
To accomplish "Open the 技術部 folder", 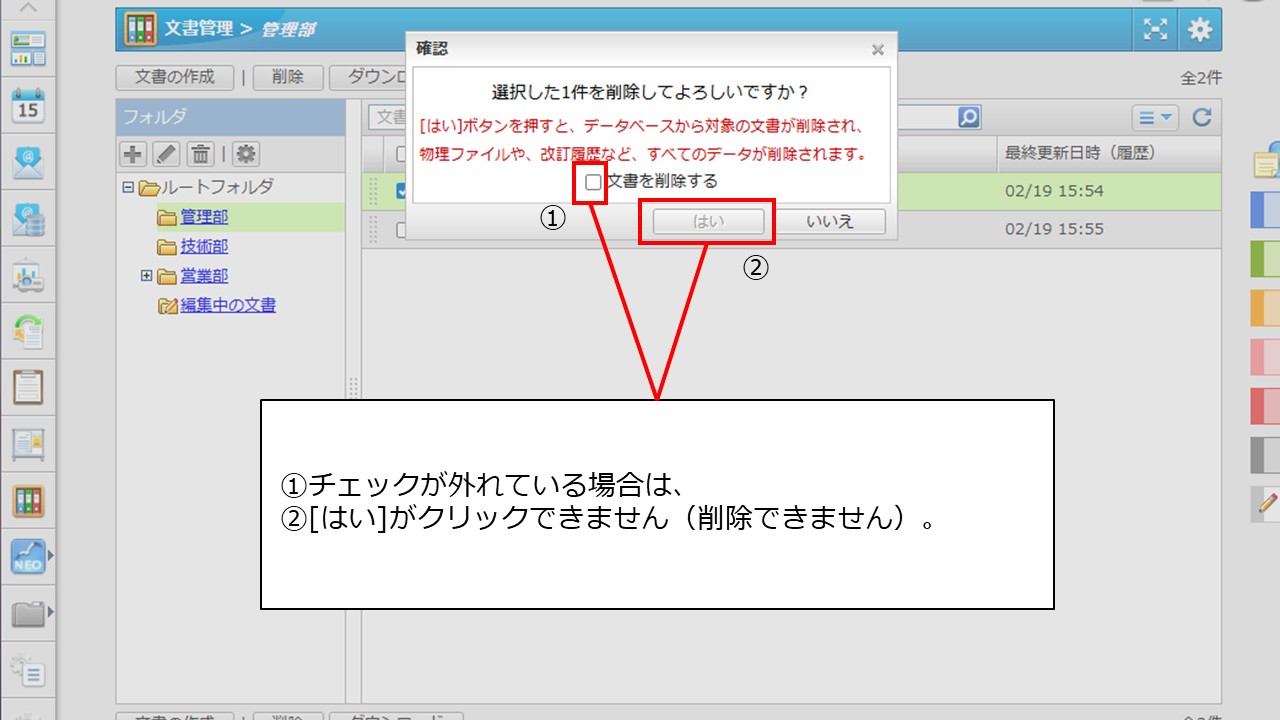I will point(204,247).
